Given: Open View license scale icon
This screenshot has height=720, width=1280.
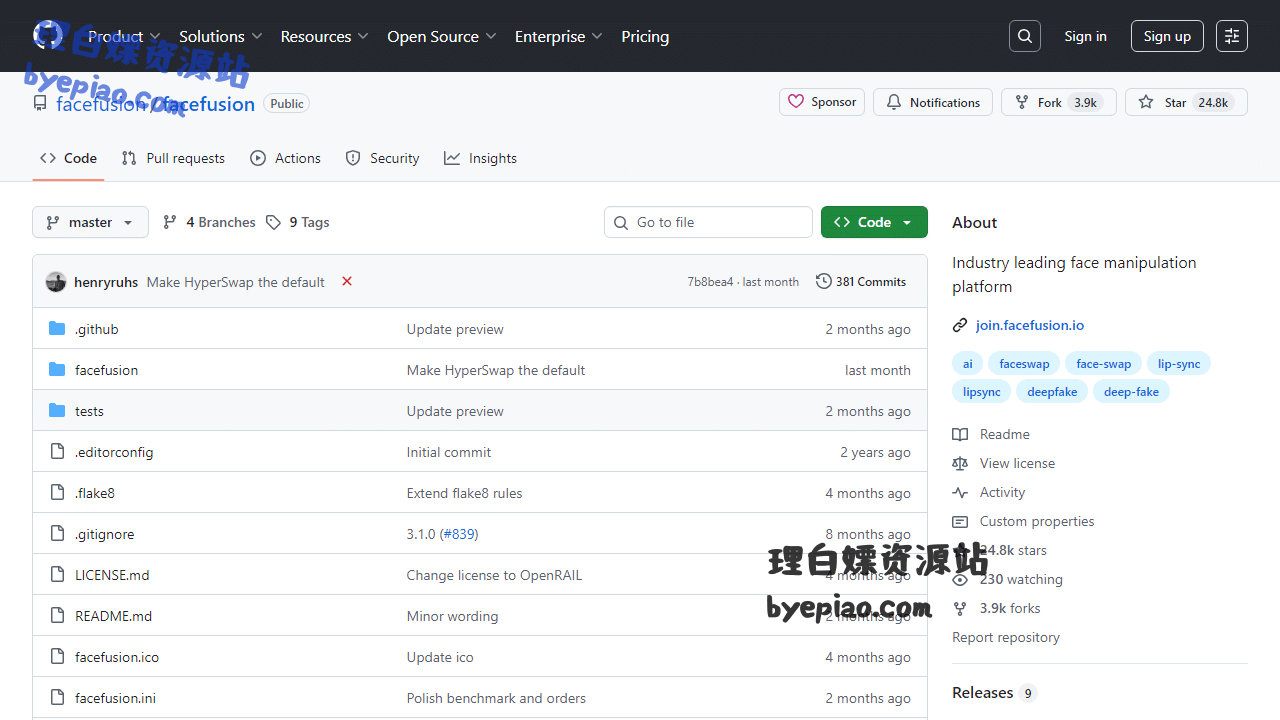Looking at the screenshot, I should coord(960,463).
